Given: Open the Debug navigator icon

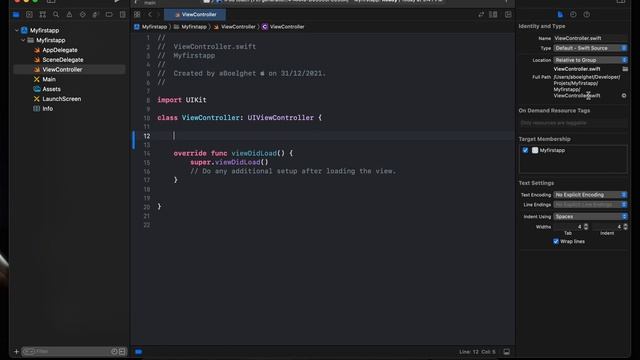Looking at the screenshot, I should click(x=96, y=15).
